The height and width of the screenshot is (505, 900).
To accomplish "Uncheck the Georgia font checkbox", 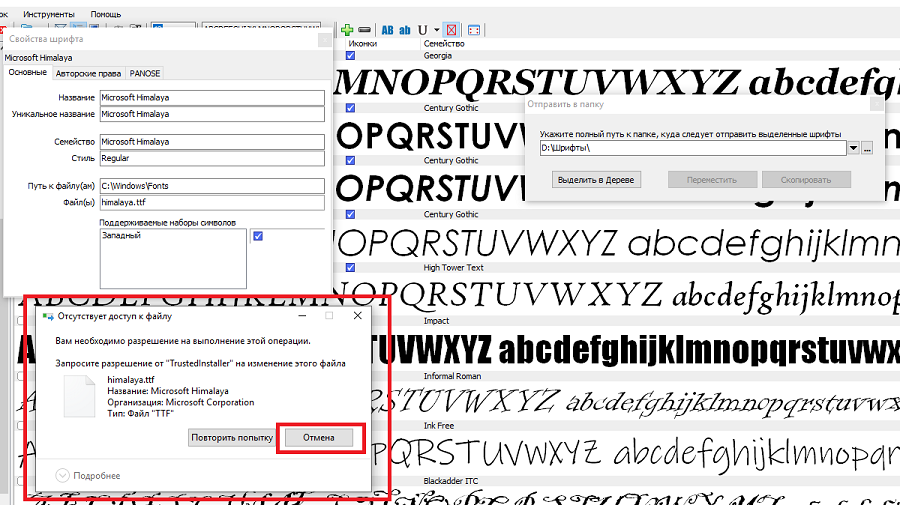I will tap(350, 56).
